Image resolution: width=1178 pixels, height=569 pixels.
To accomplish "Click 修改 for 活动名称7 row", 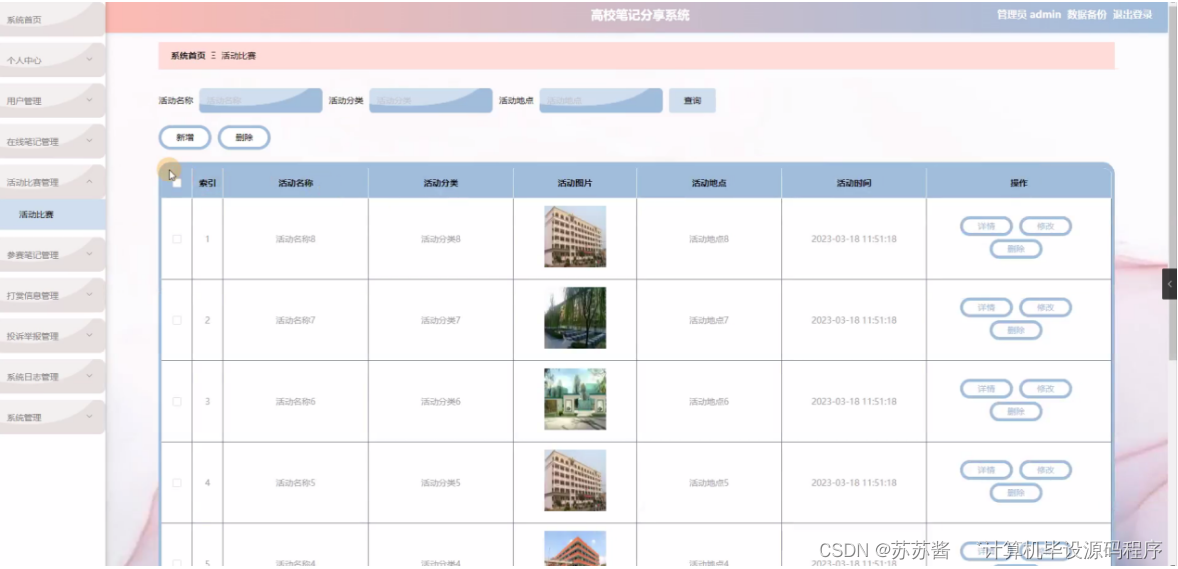I will coord(1045,307).
